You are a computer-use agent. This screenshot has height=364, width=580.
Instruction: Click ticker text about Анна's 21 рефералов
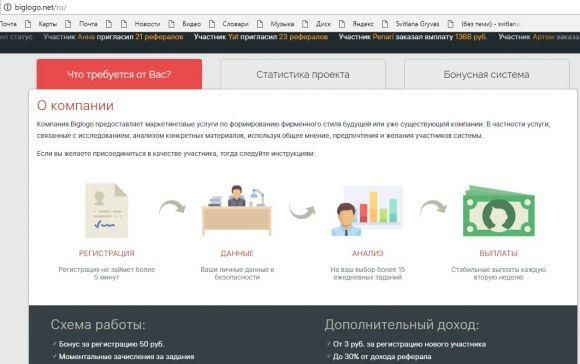point(113,37)
